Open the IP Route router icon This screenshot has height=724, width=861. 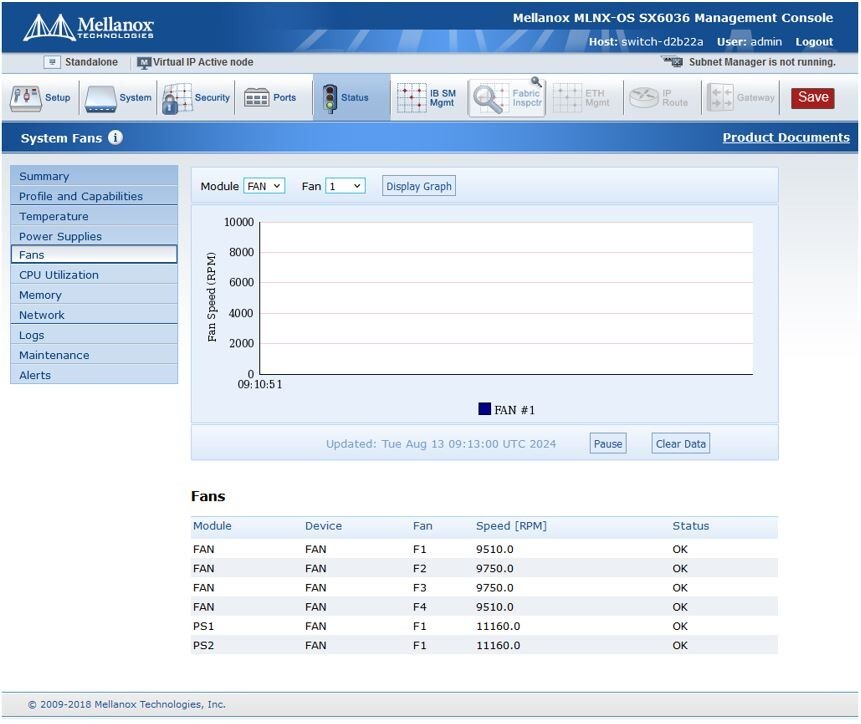point(644,98)
